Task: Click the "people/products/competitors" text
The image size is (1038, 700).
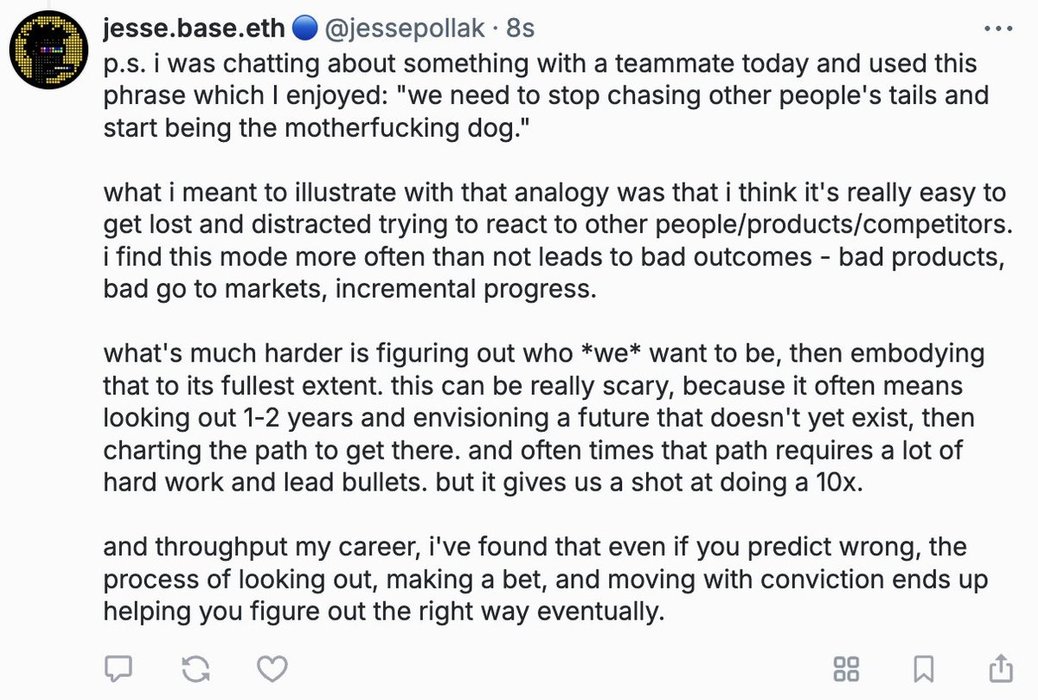Action: click(831, 225)
